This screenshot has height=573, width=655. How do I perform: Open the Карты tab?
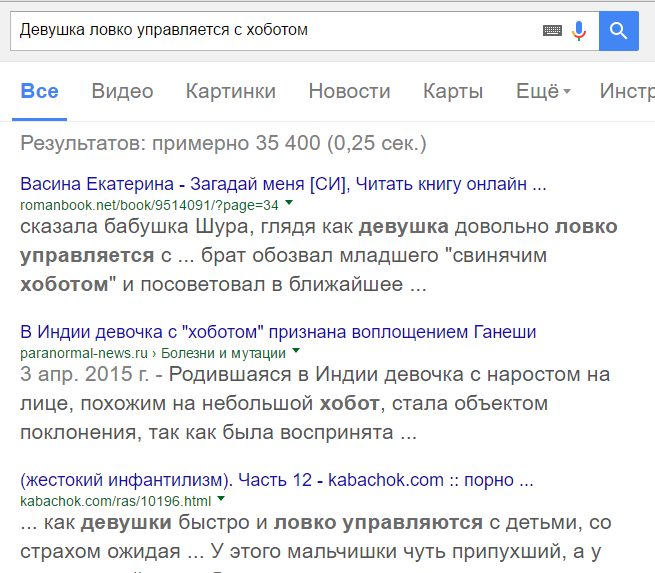[x=453, y=91]
